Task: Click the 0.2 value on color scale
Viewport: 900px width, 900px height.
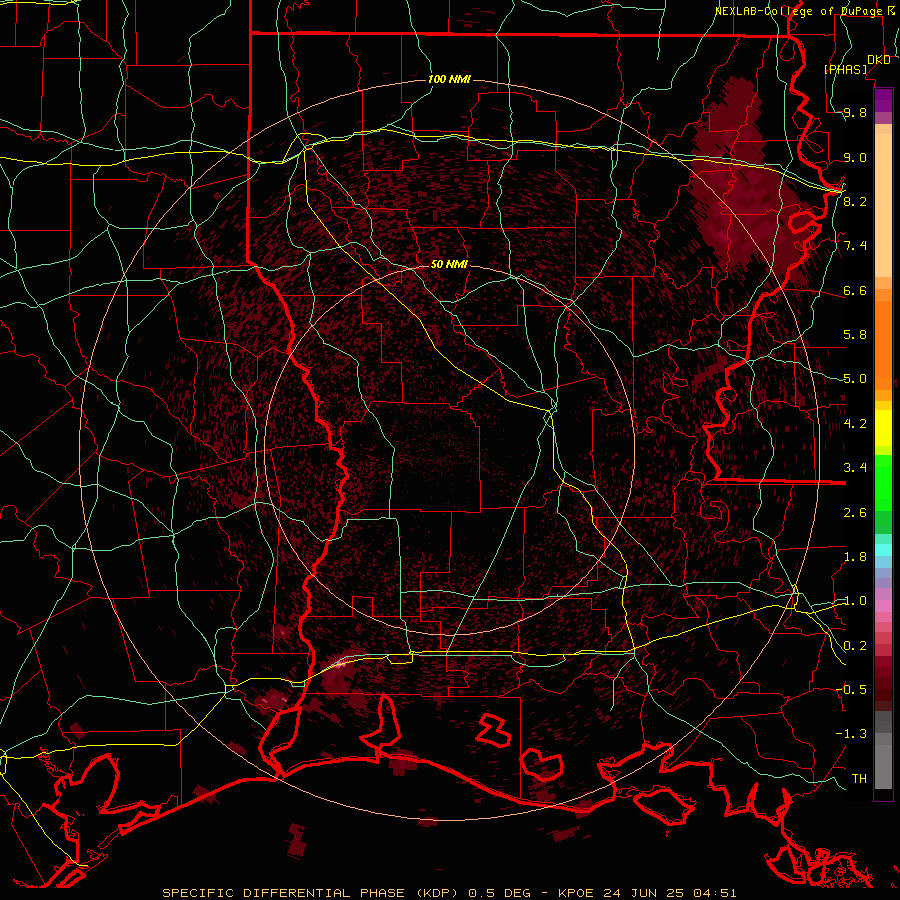Action: [855, 646]
